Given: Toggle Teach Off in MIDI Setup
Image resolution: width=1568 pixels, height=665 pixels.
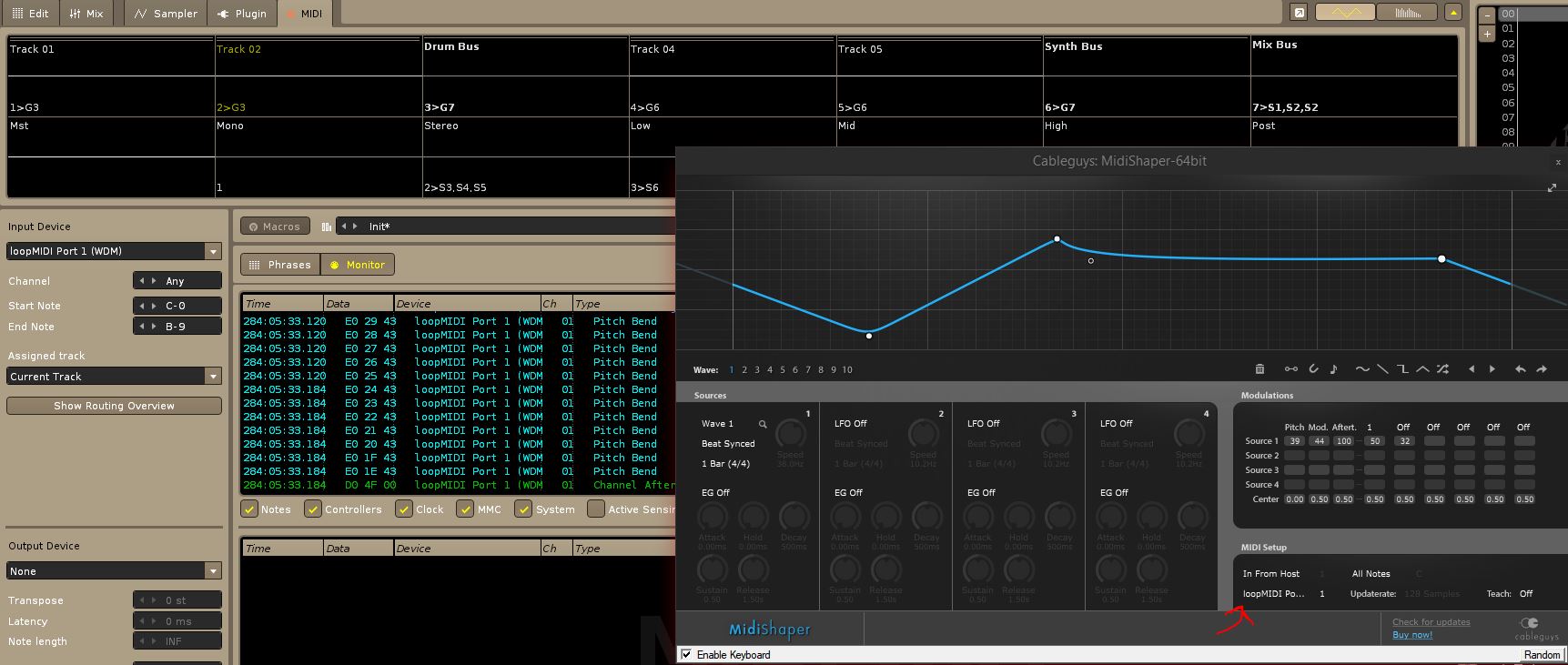Looking at the screenshot, I should [1526, 593].
